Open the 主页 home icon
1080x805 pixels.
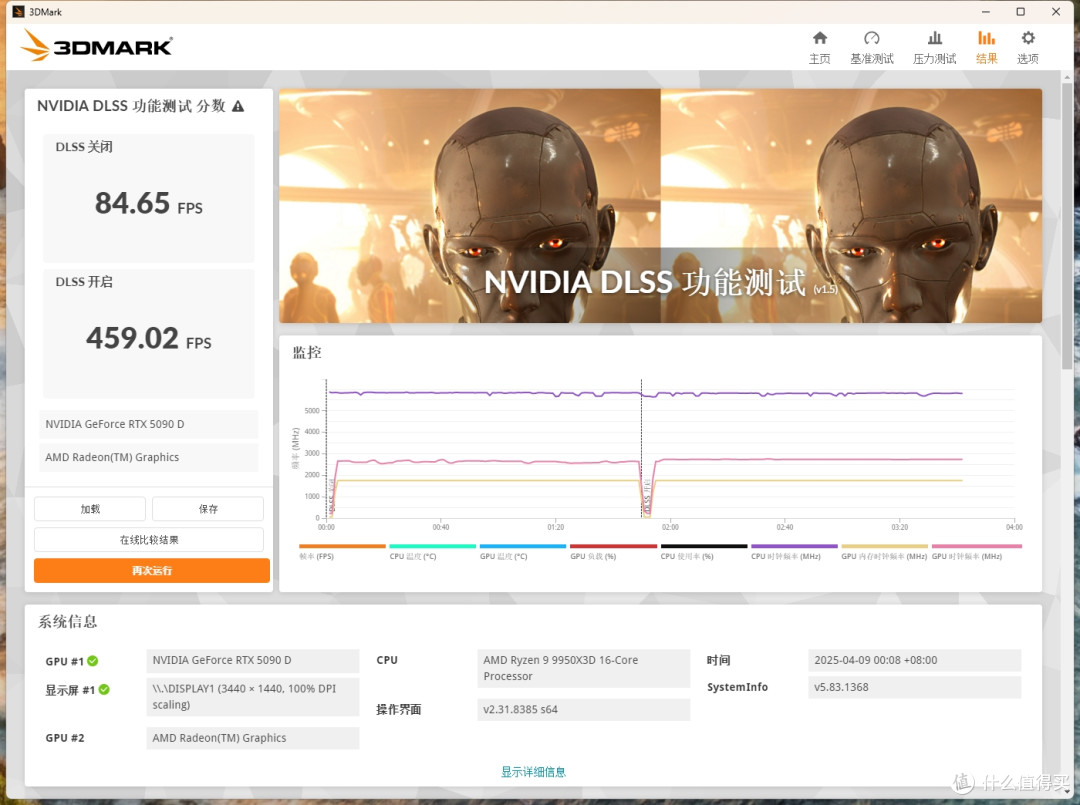820,38
